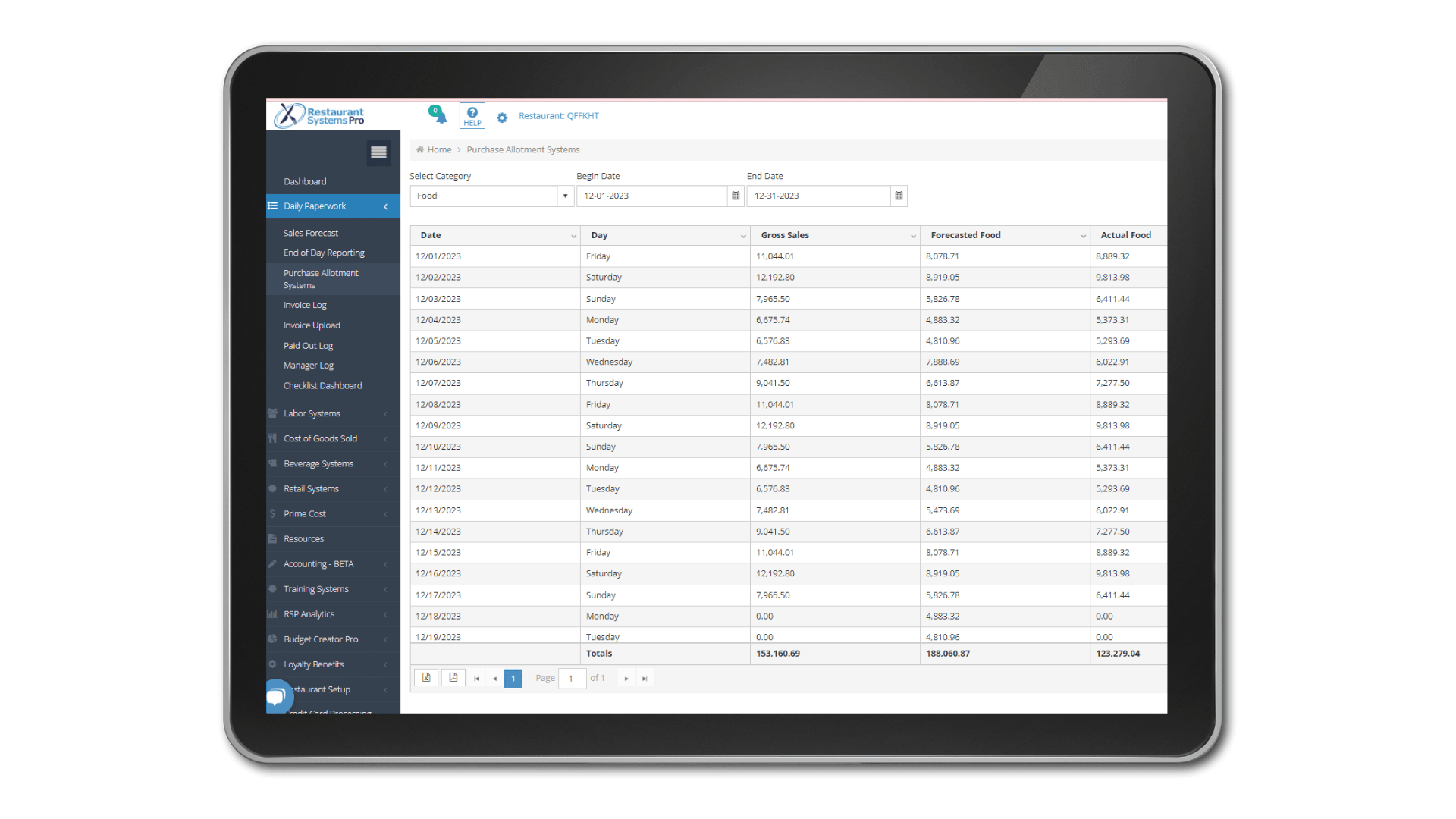Toggle the hamburger sidebar menu
This screenshot has height=819, width=1456.
click(378, 152)
